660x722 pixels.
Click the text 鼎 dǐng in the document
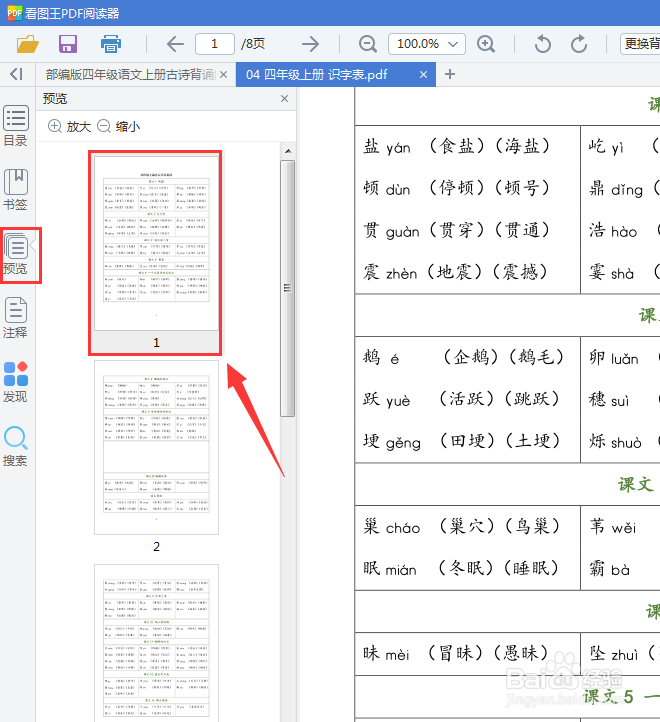[616, 189]
